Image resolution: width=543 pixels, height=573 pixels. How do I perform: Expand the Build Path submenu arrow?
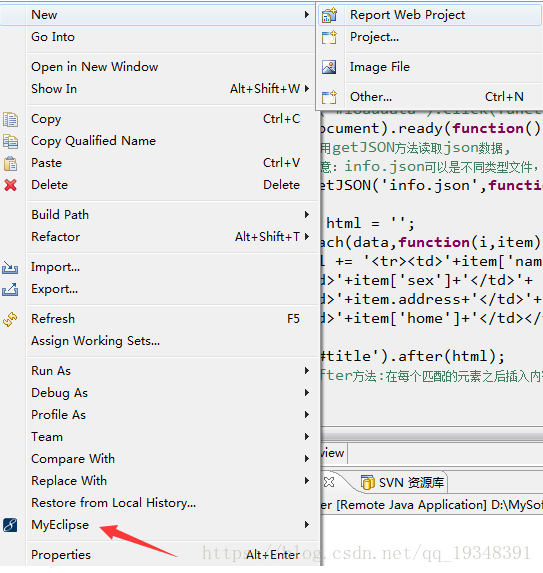pyautogui.click(x=307, y=215)
